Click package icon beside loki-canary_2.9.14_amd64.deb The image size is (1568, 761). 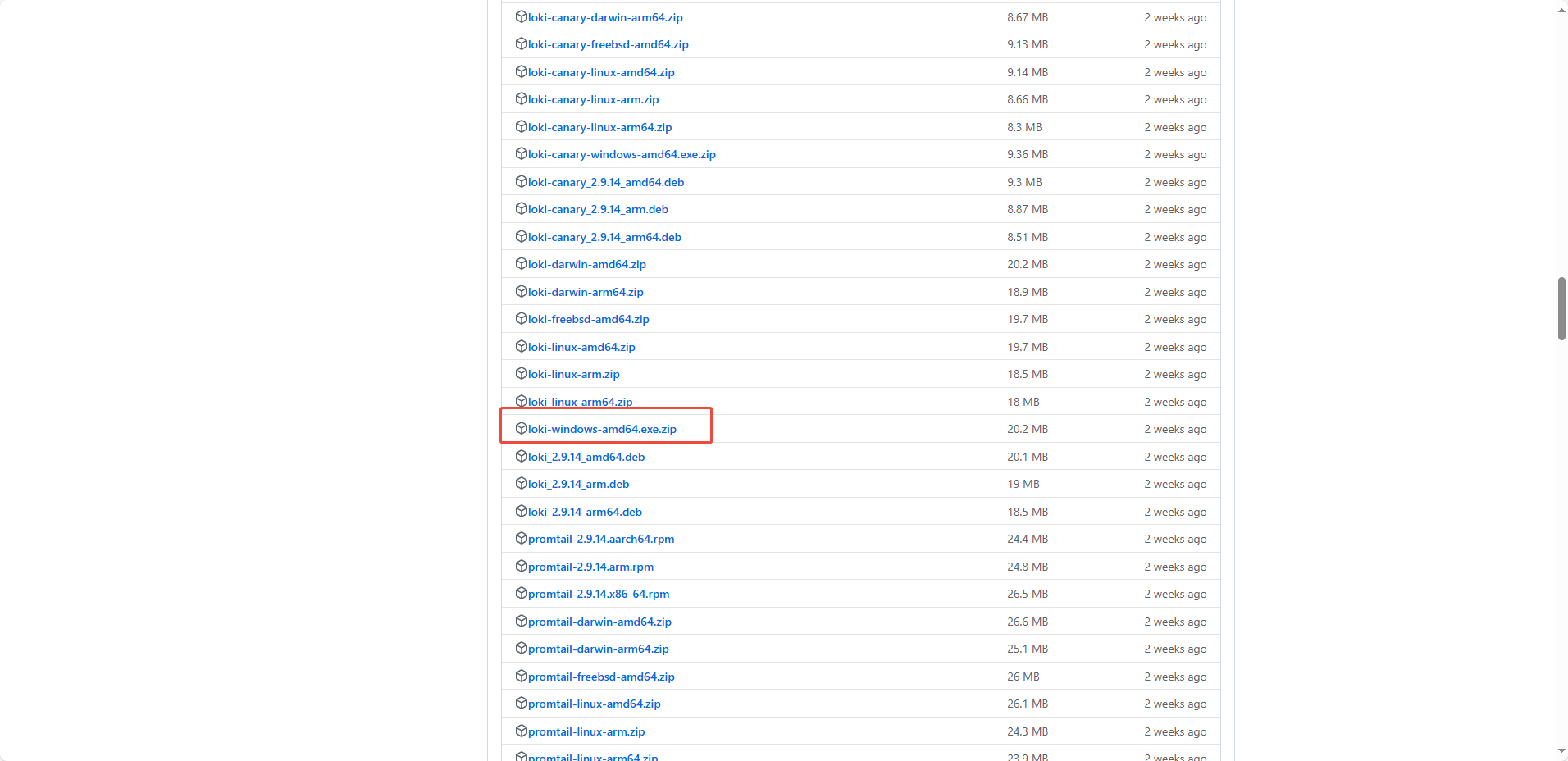coord(521,181)
